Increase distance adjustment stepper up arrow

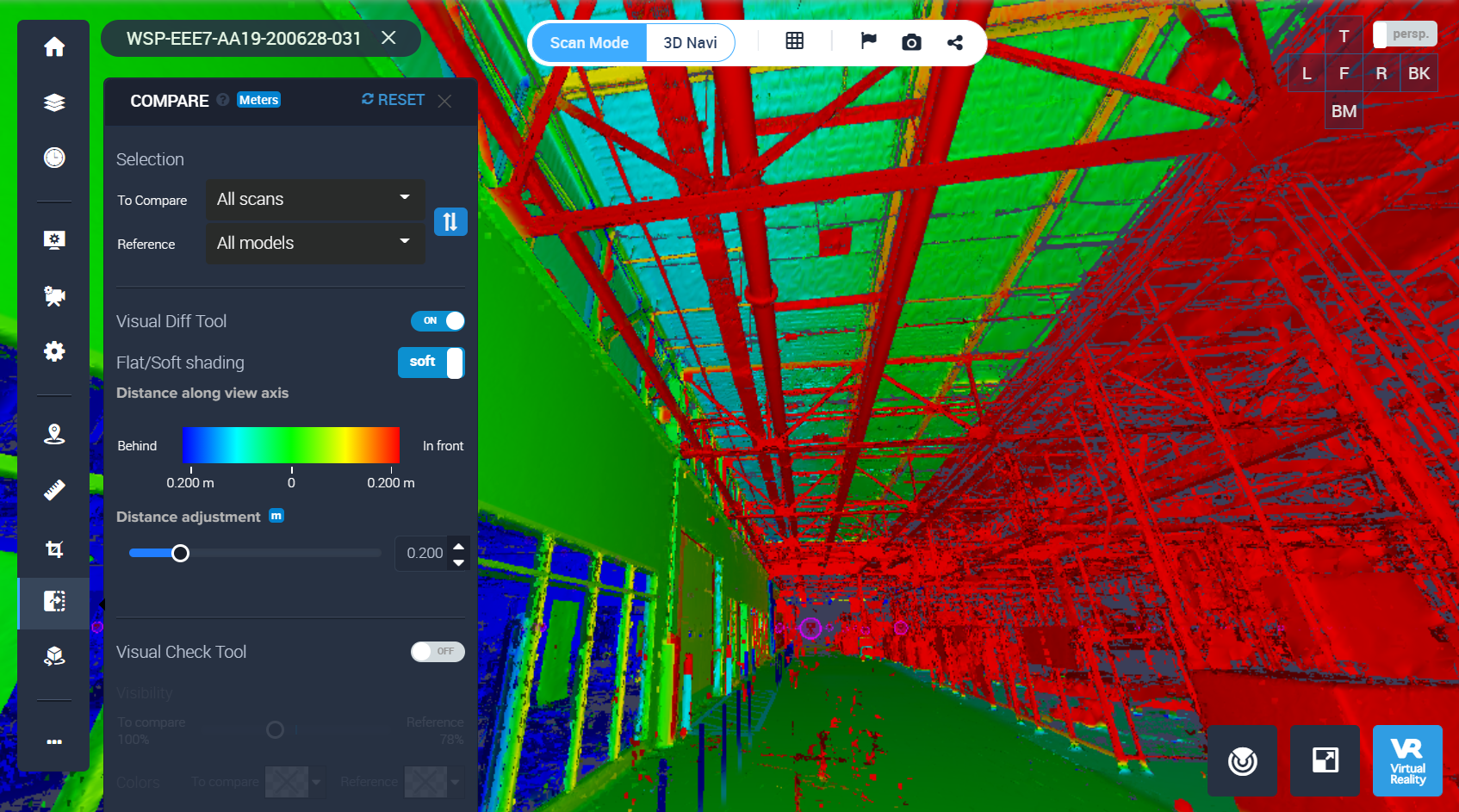459,546
